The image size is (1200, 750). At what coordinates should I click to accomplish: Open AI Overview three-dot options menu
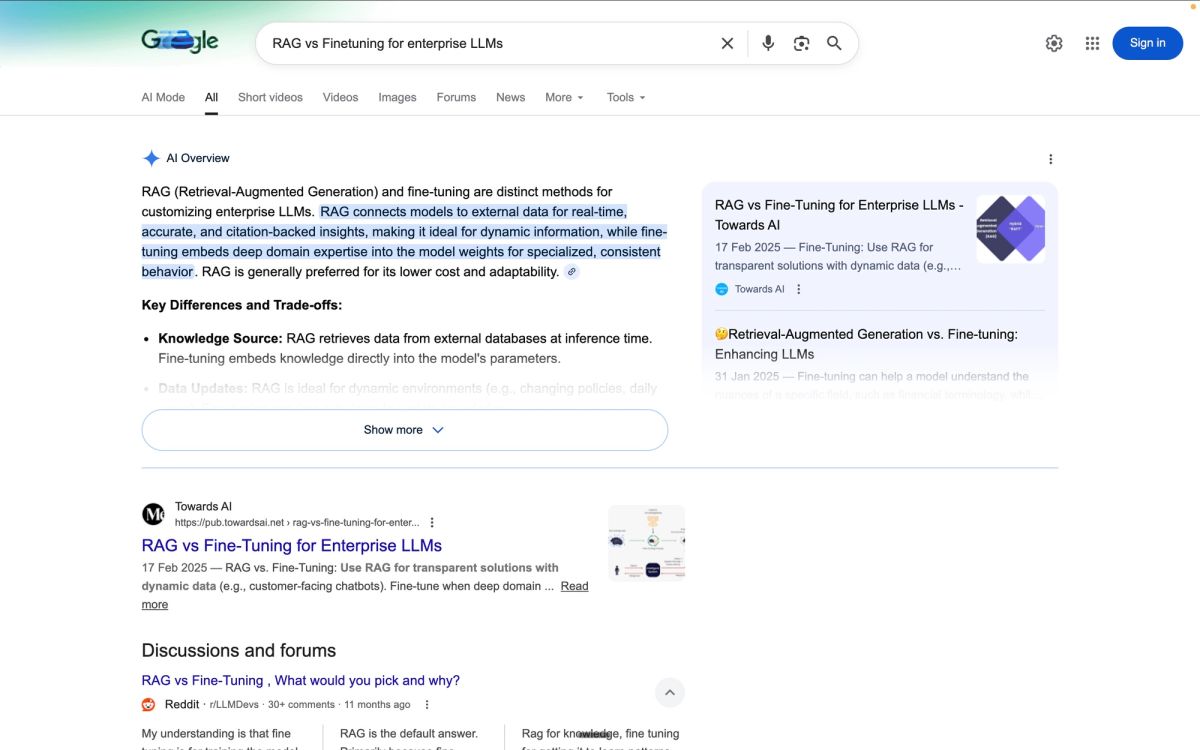pyautogui.click(x=1050, y=159)
